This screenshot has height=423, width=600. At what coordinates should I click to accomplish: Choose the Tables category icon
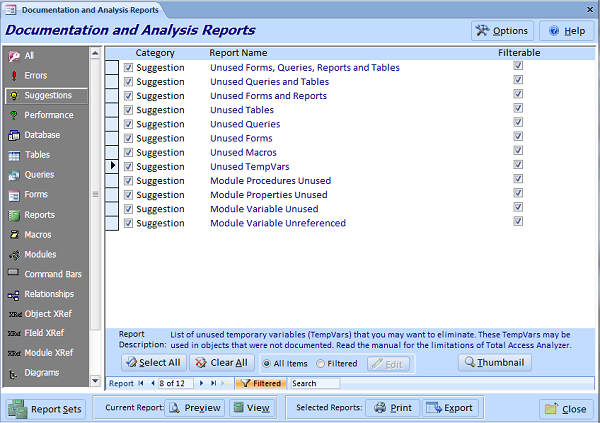14,155
